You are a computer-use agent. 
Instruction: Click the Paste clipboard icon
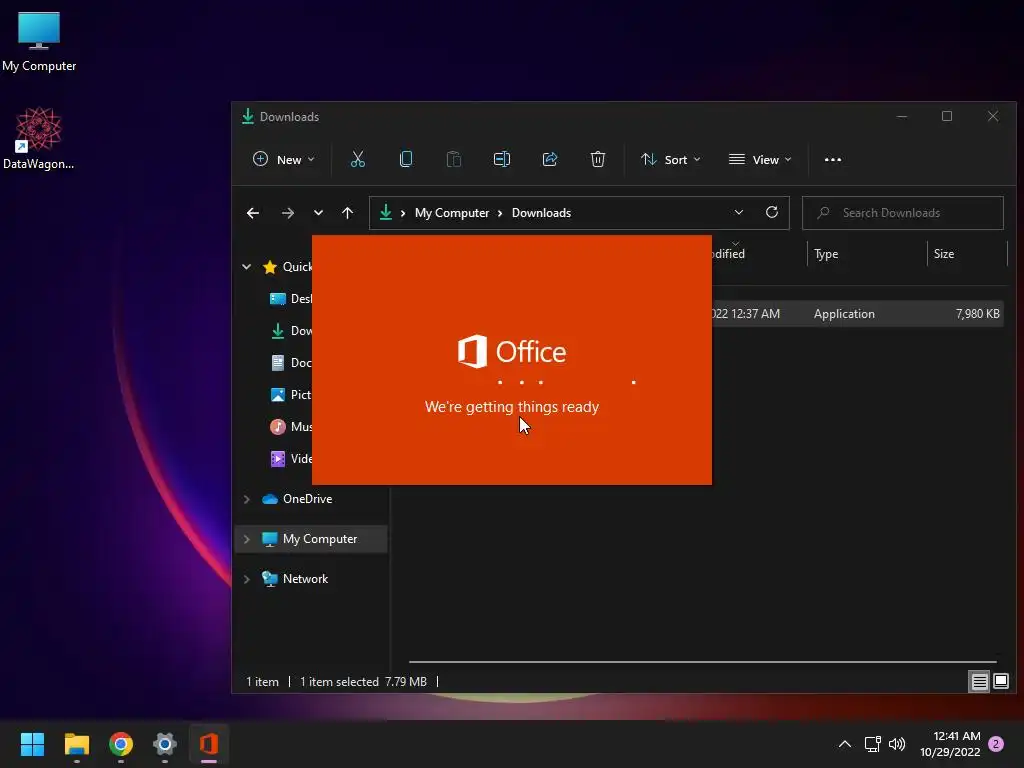[x=454, y=159]
